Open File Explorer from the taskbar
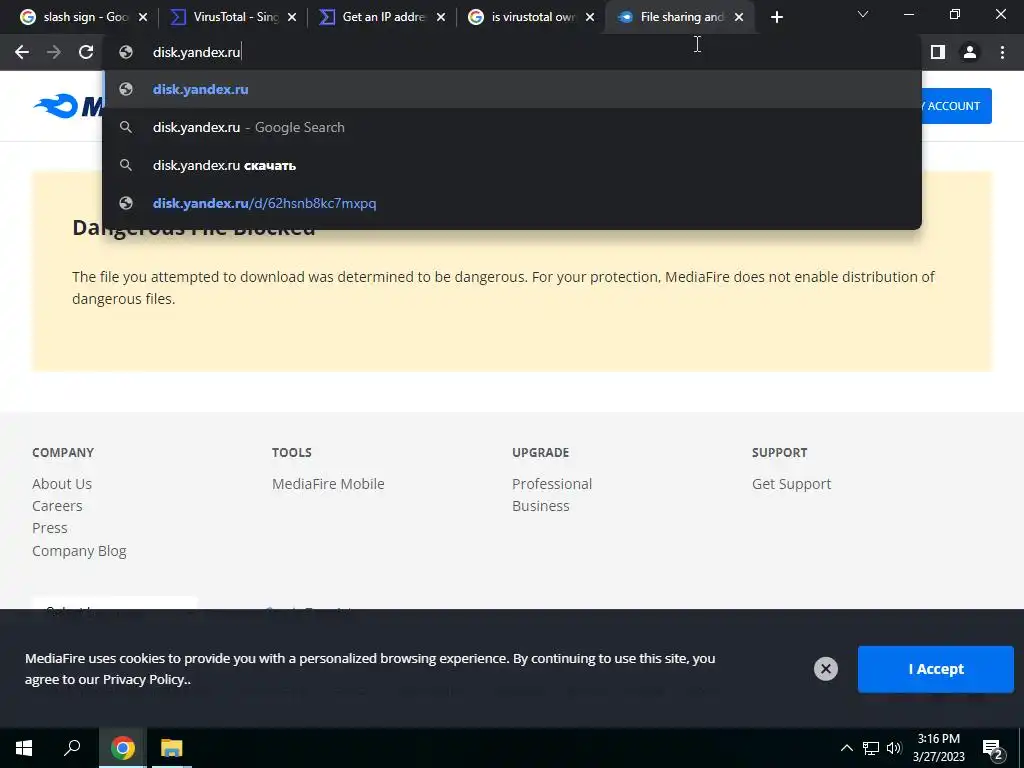Screen dimensions: 1024x768 click(171, 748)
